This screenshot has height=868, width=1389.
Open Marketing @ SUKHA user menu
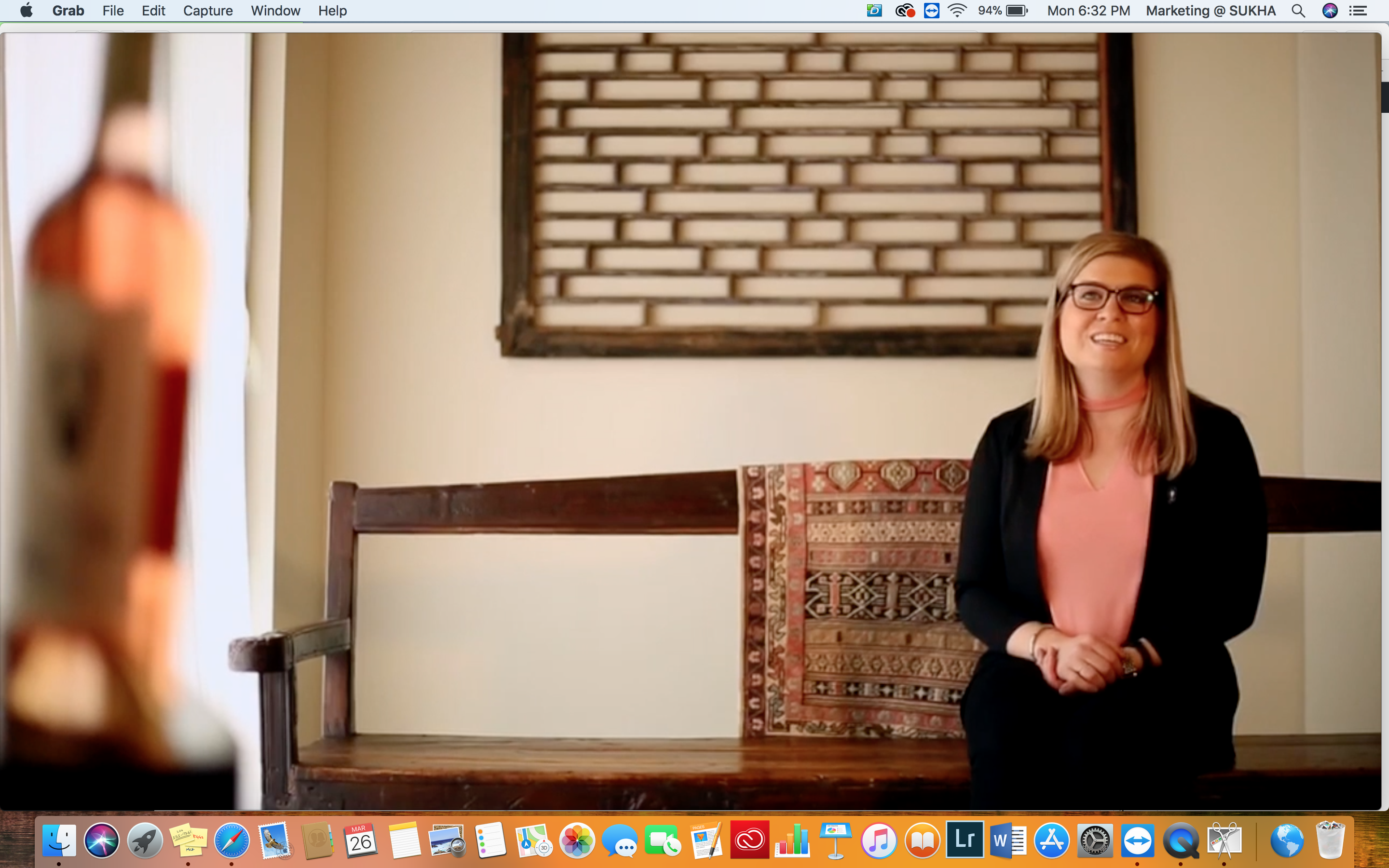pos(1210,11)
